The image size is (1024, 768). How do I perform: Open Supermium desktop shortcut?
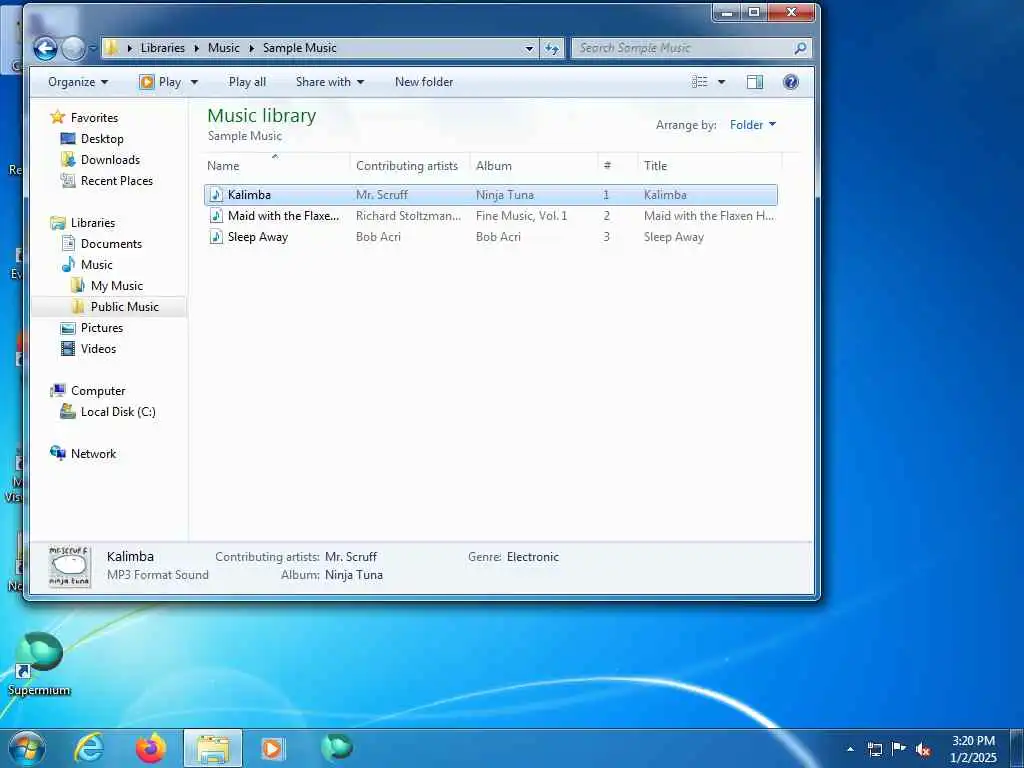pos(39,664)
